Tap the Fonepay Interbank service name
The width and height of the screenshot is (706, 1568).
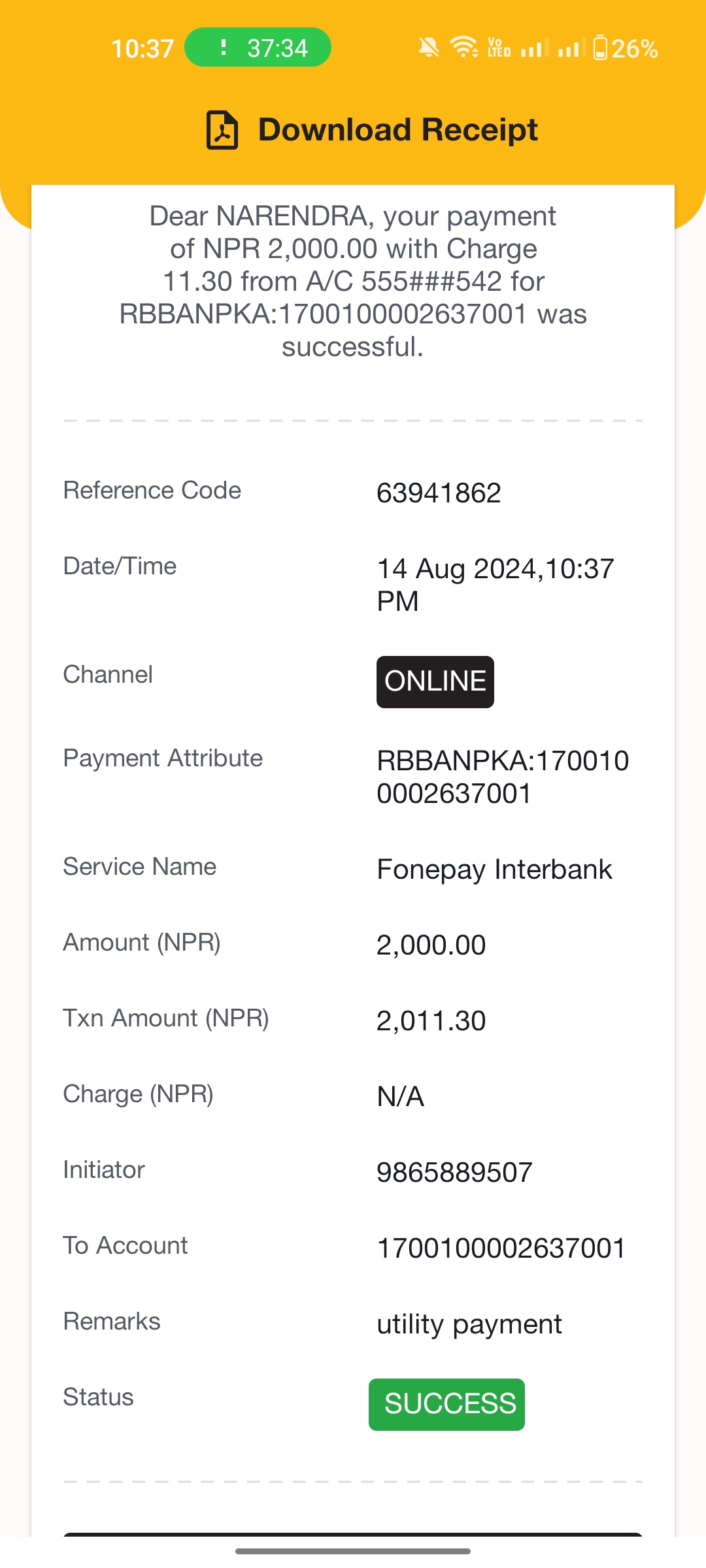(x=495, y=870)
